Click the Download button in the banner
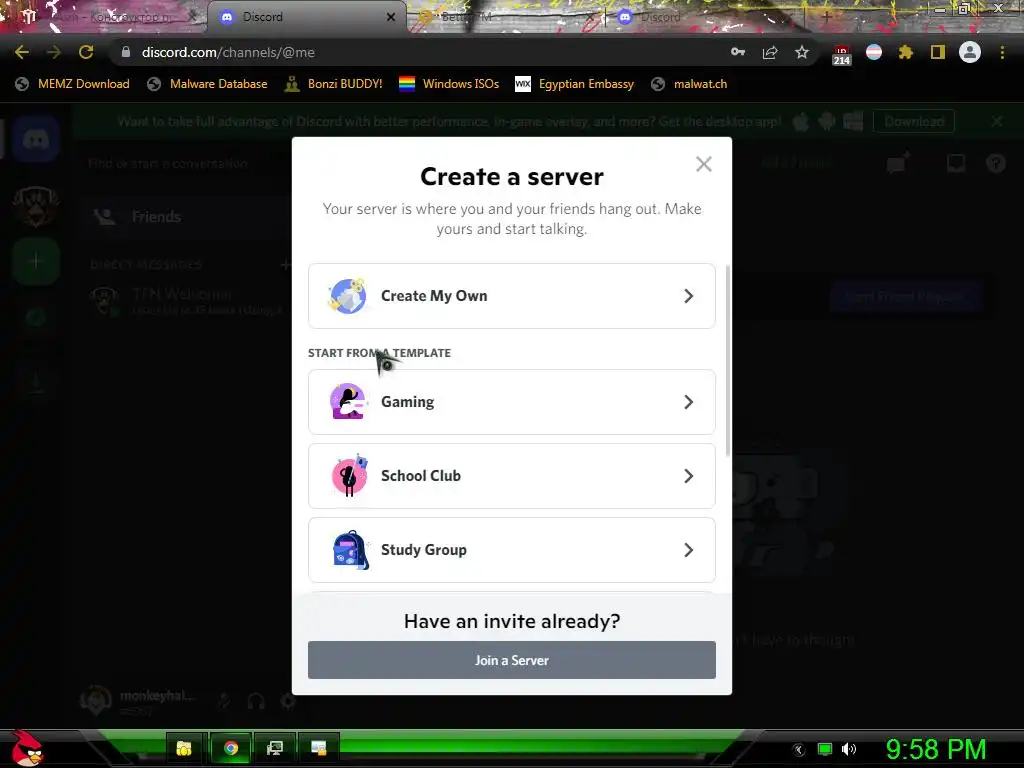 tap(914, 121)
